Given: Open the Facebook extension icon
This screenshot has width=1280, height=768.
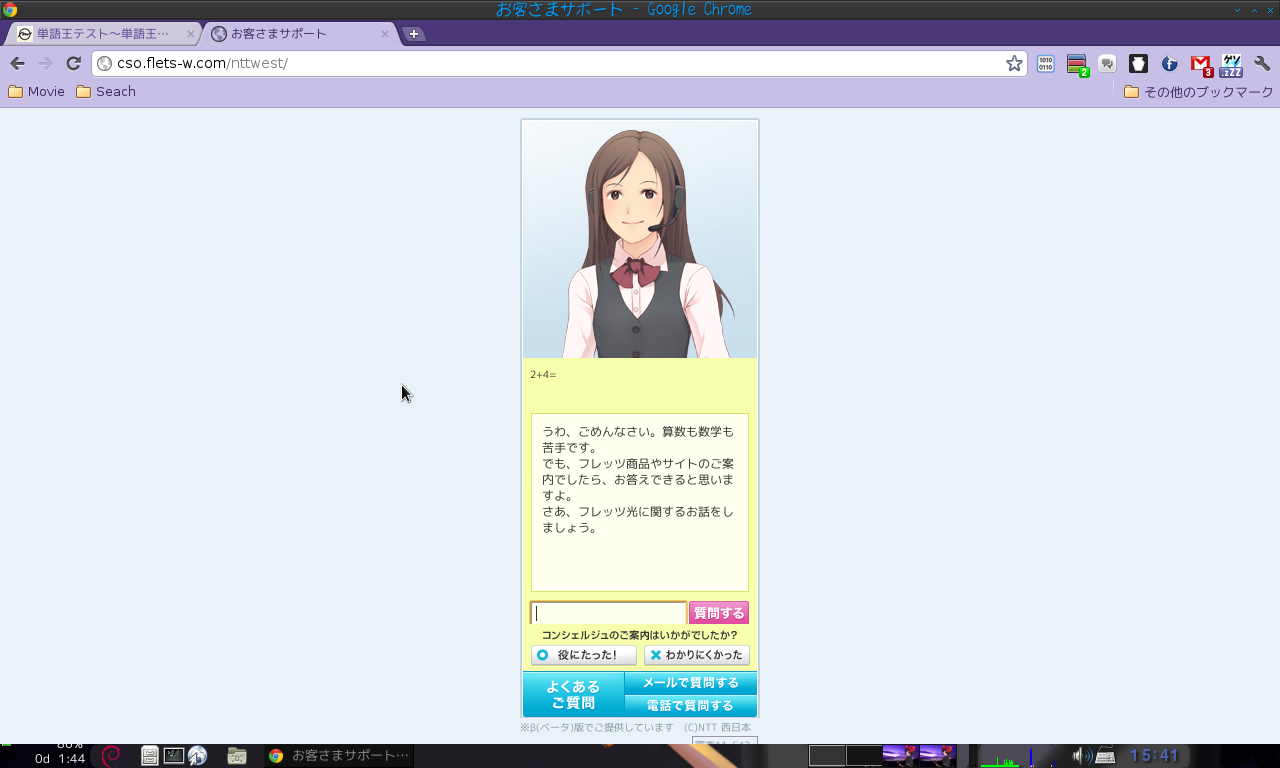Looking at the screenshot, I should click(x=1169, y=64).
